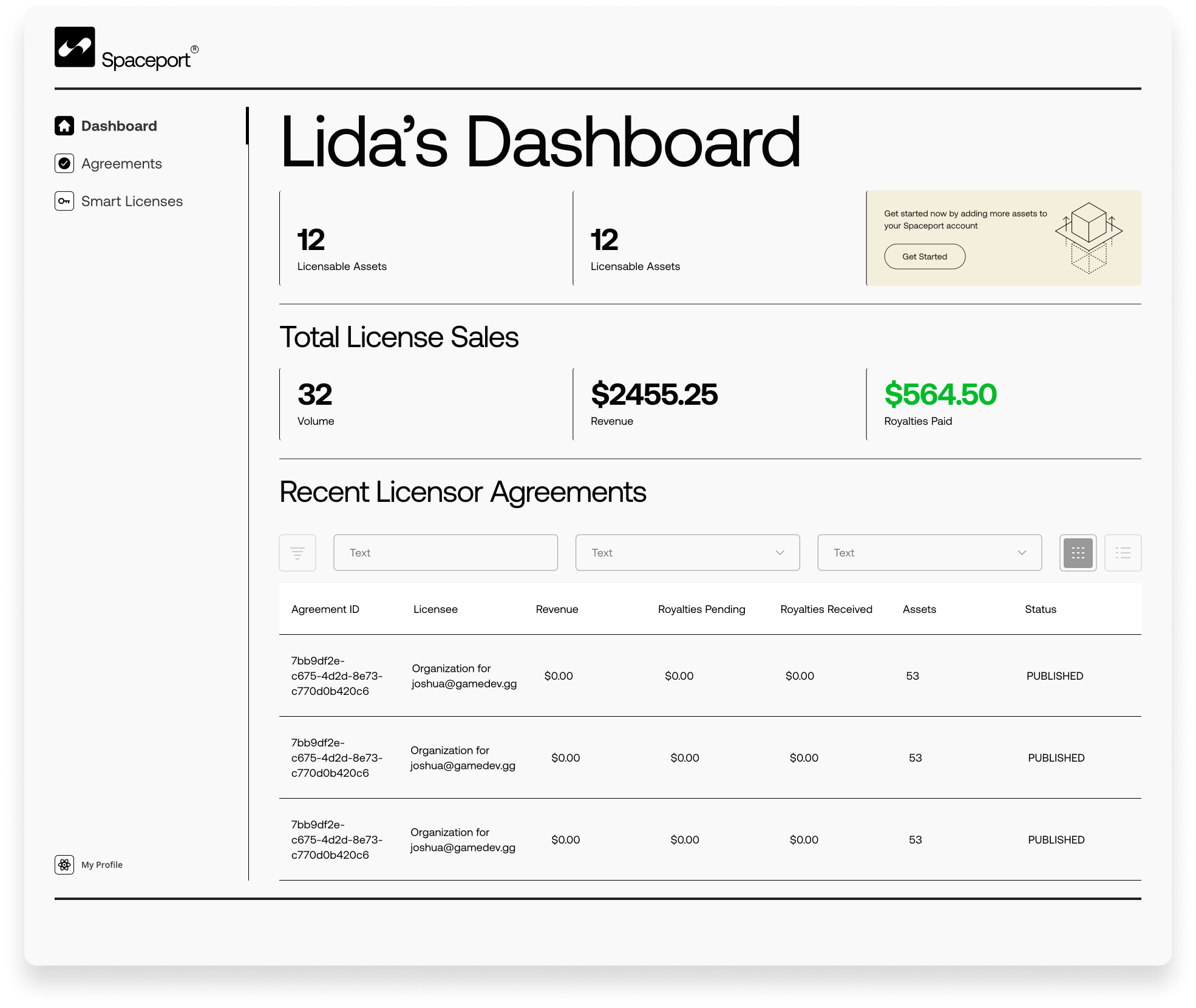Select the Dashboard home icon

click(x=64, y=126)
